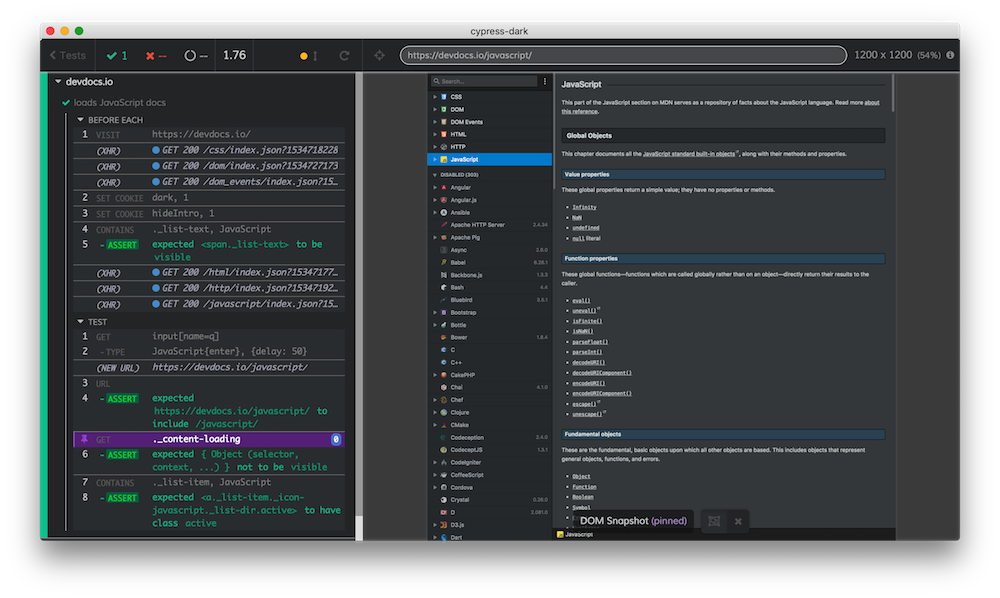Click the failed tests red X counter
The width and height of the screenshot is (1000, 598).
[x=156, y=55]
